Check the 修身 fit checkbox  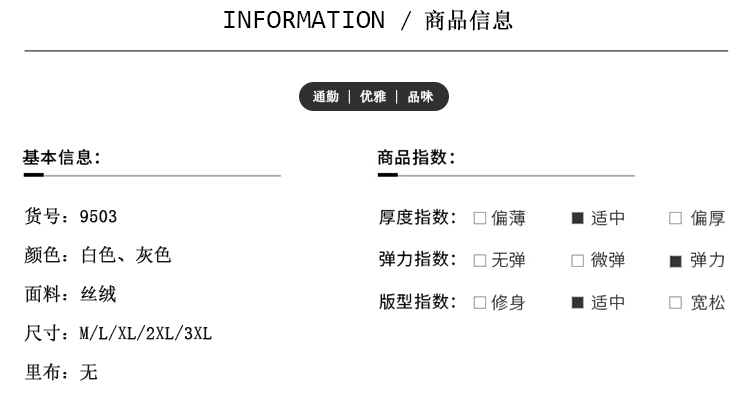point(480,302)
